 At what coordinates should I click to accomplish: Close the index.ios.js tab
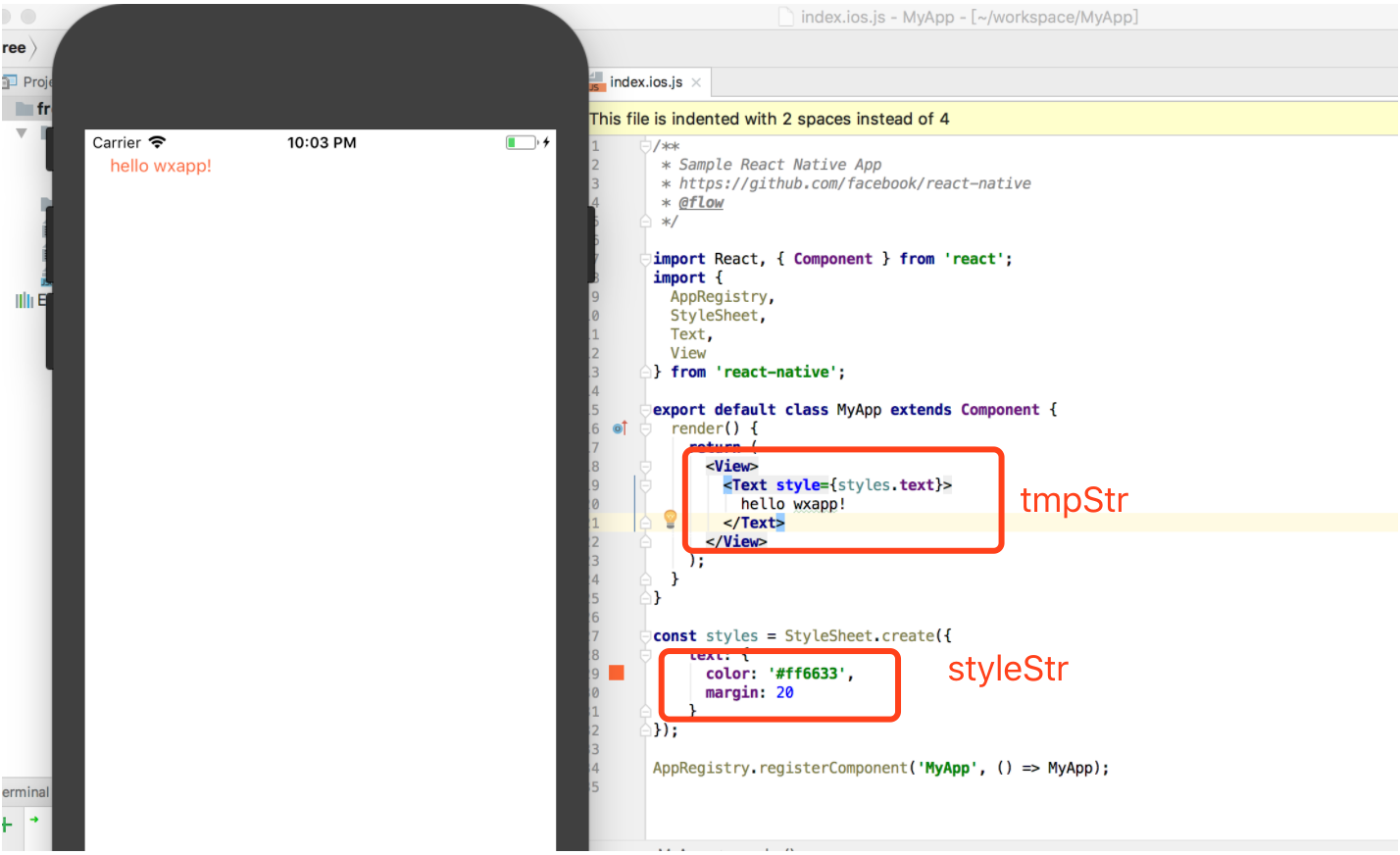point(696,82)
